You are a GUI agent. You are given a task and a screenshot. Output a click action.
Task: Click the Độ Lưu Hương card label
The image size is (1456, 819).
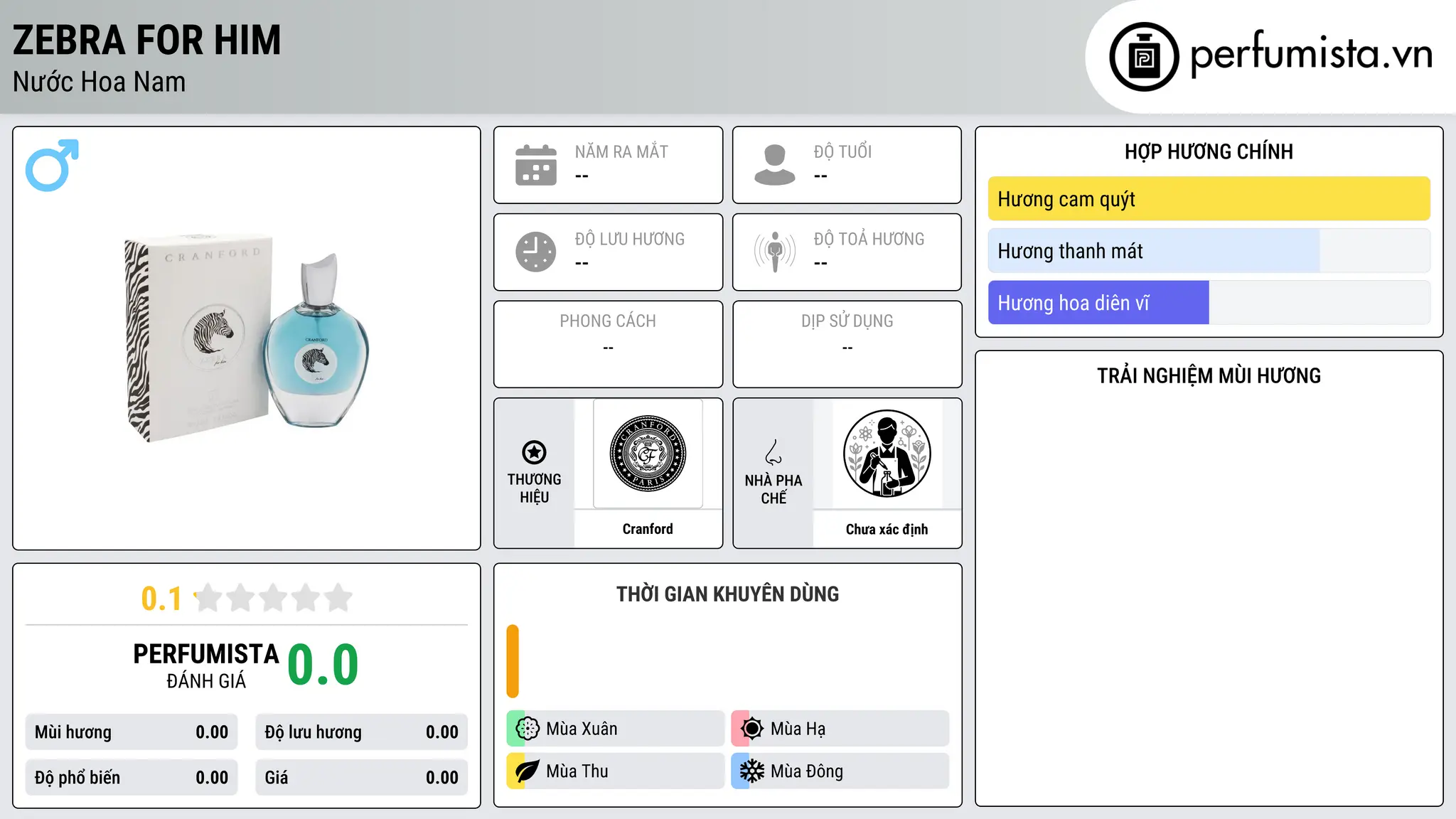pyautogui.click(x=629, y=239)
